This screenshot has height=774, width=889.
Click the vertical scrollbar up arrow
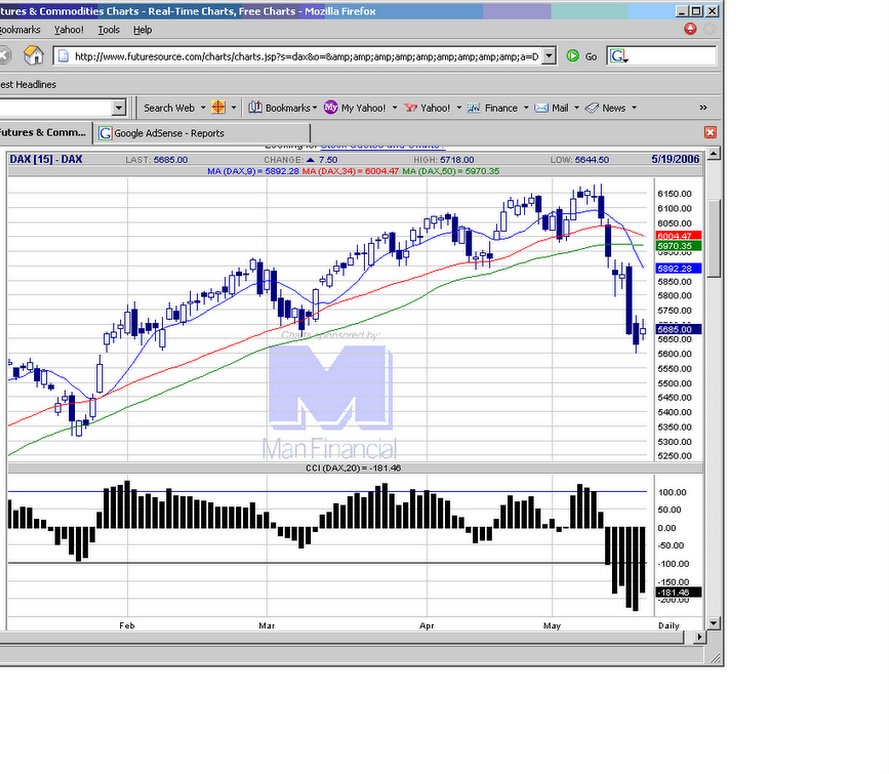(x=714, y=154)
